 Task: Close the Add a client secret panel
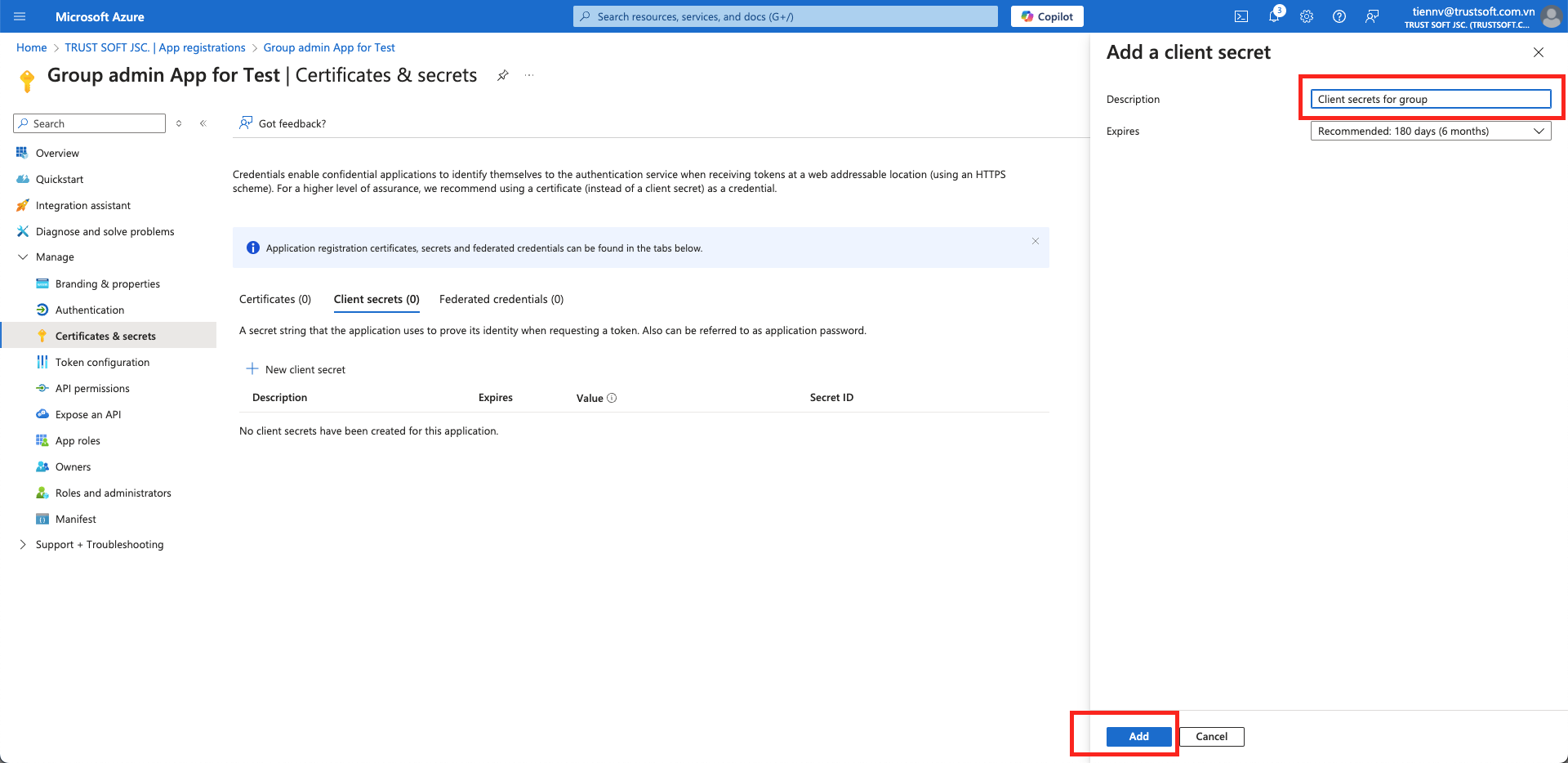[x=1539, y=52]
